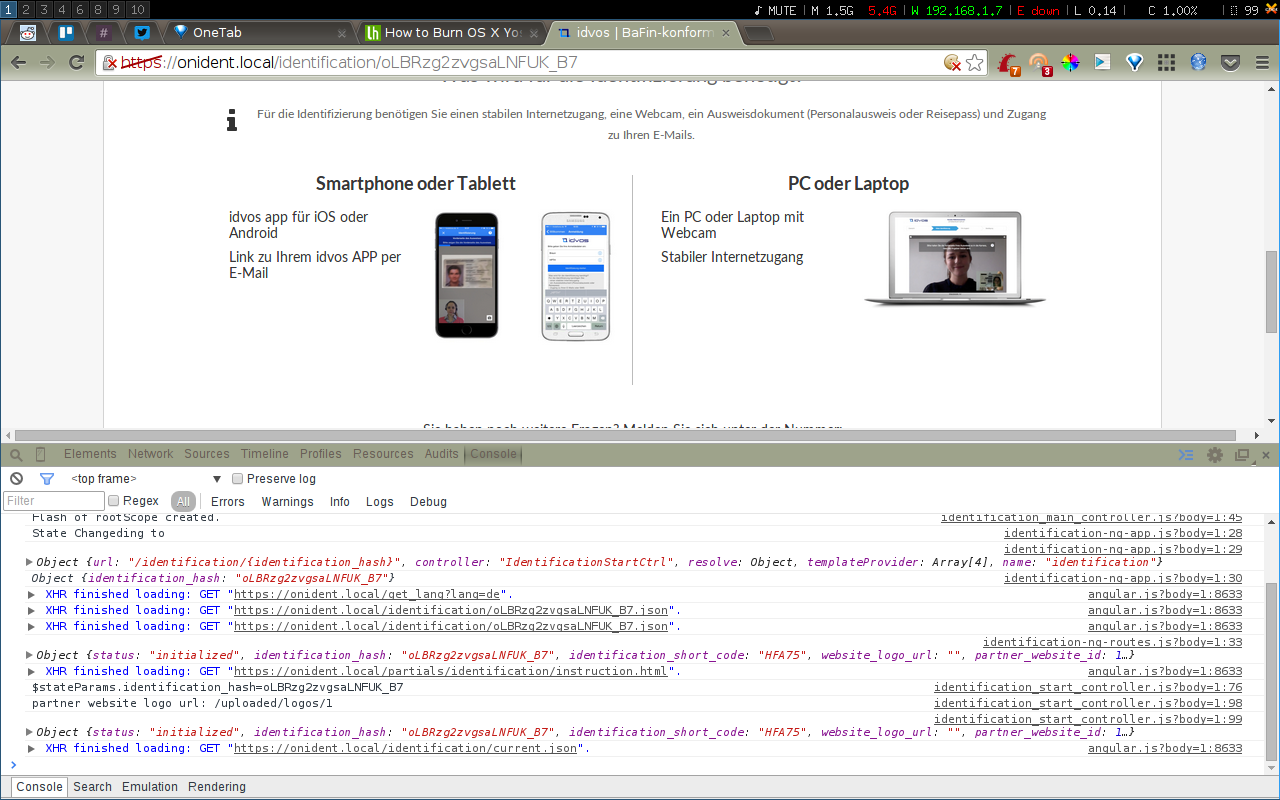Click the page's vertical scrollbar thumb
This screenshot has width=1280, height=800.
click(1271, 290)
